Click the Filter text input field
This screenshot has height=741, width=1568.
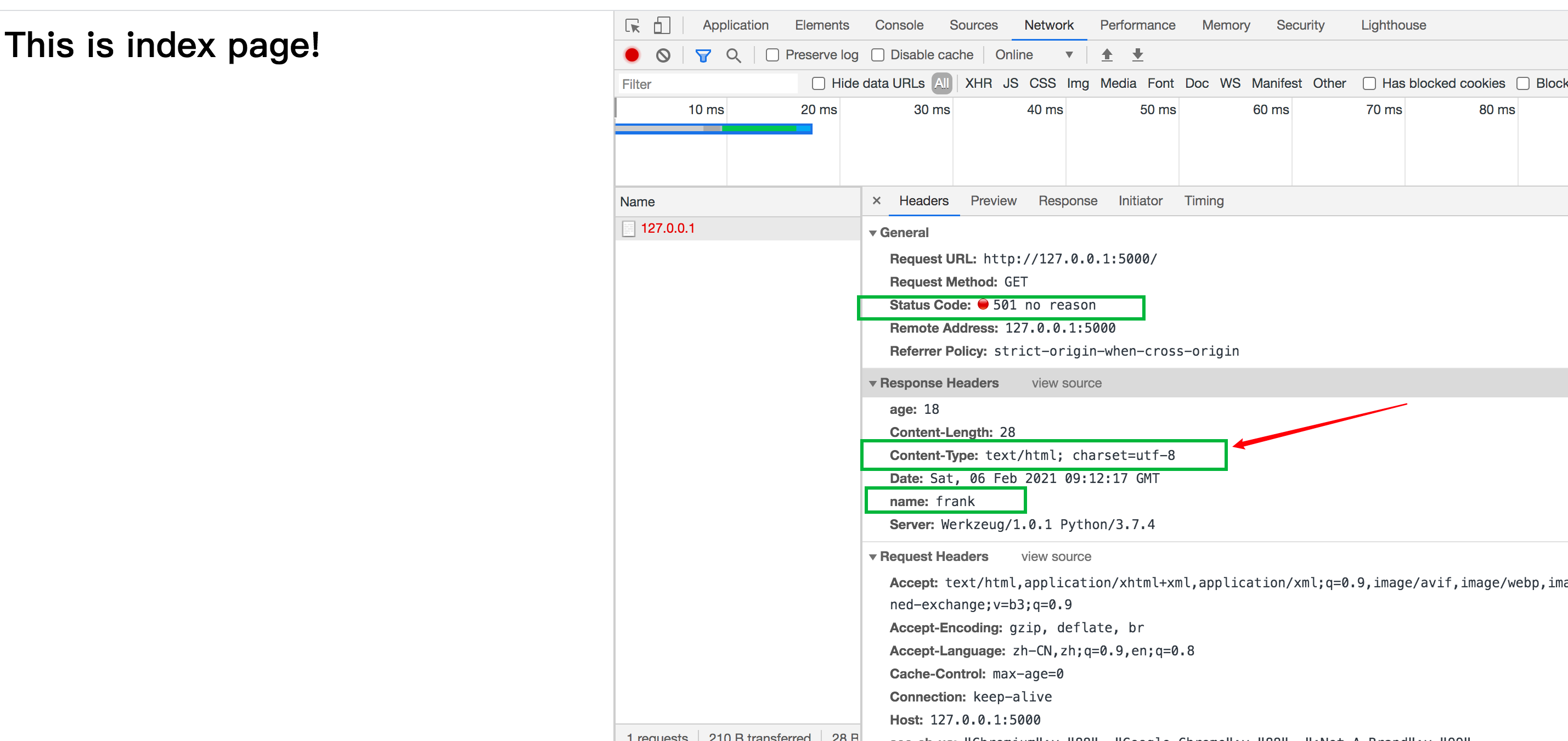click(x=706, y=84)
